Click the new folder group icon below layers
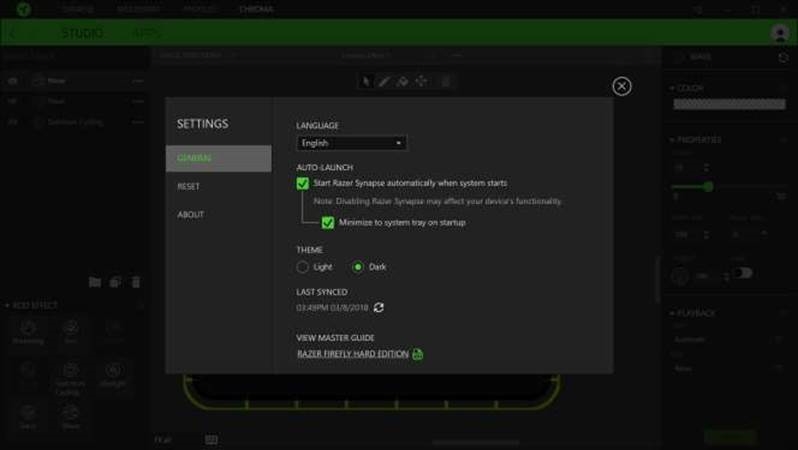The height and width of the screenshot is (450, 798). tap(95, 282)
